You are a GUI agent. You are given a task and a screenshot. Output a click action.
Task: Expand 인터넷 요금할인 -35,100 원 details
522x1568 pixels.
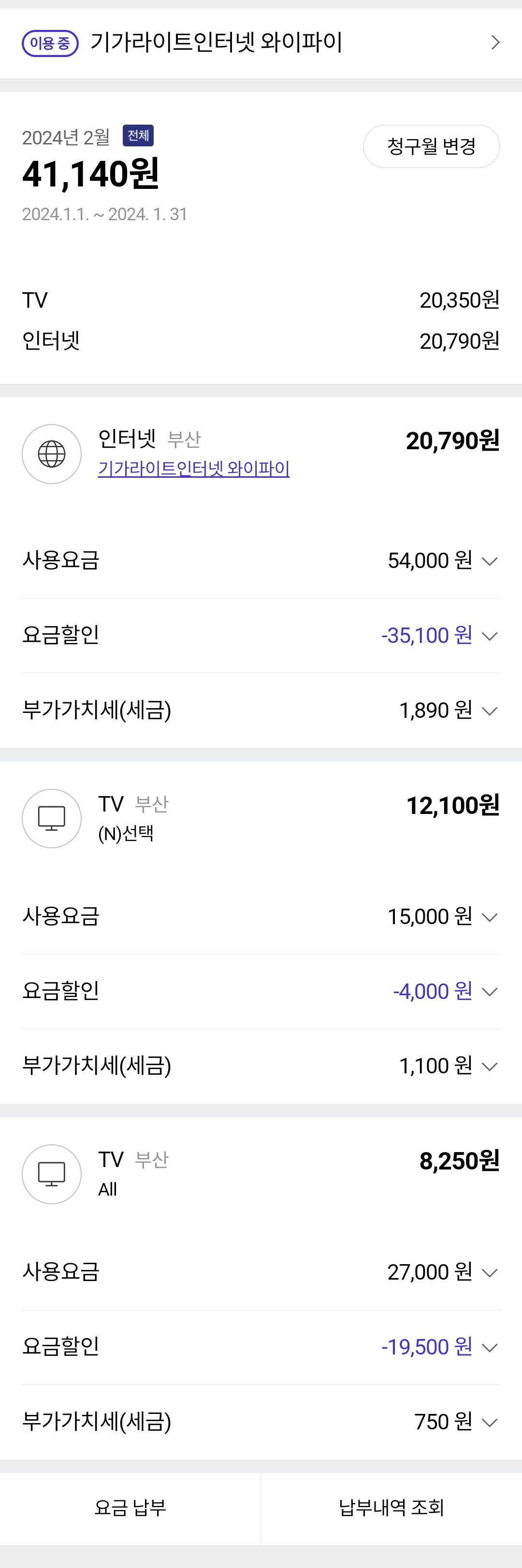(x=490, y=636)
